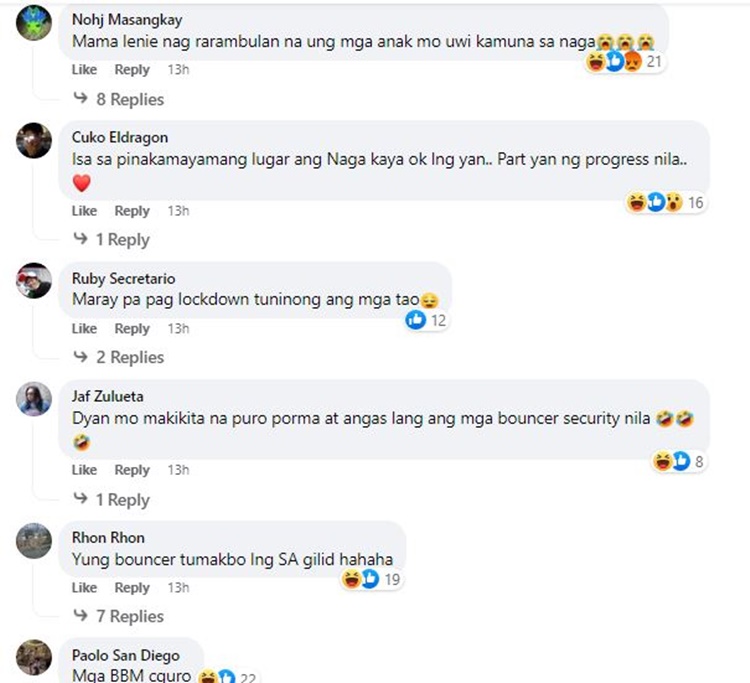This screenshot has height=683, width=750.
Task: Like Rhon Rhon's comment
Action: click(x=84, y=588)
